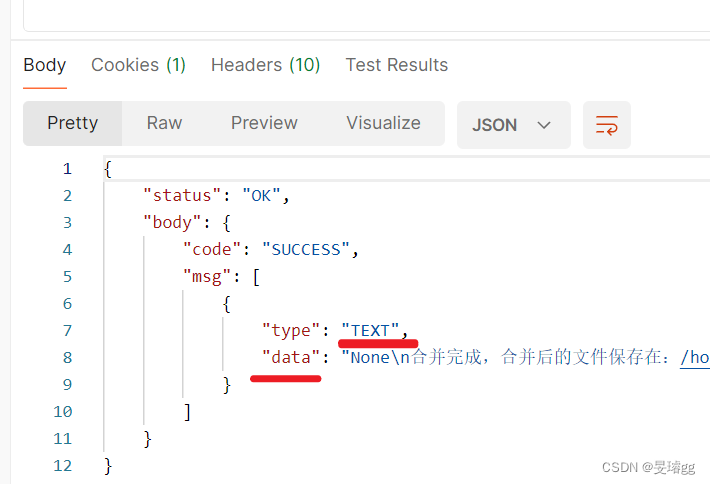Click the "msg" key

pyautogui.click(x=207, y=277)
